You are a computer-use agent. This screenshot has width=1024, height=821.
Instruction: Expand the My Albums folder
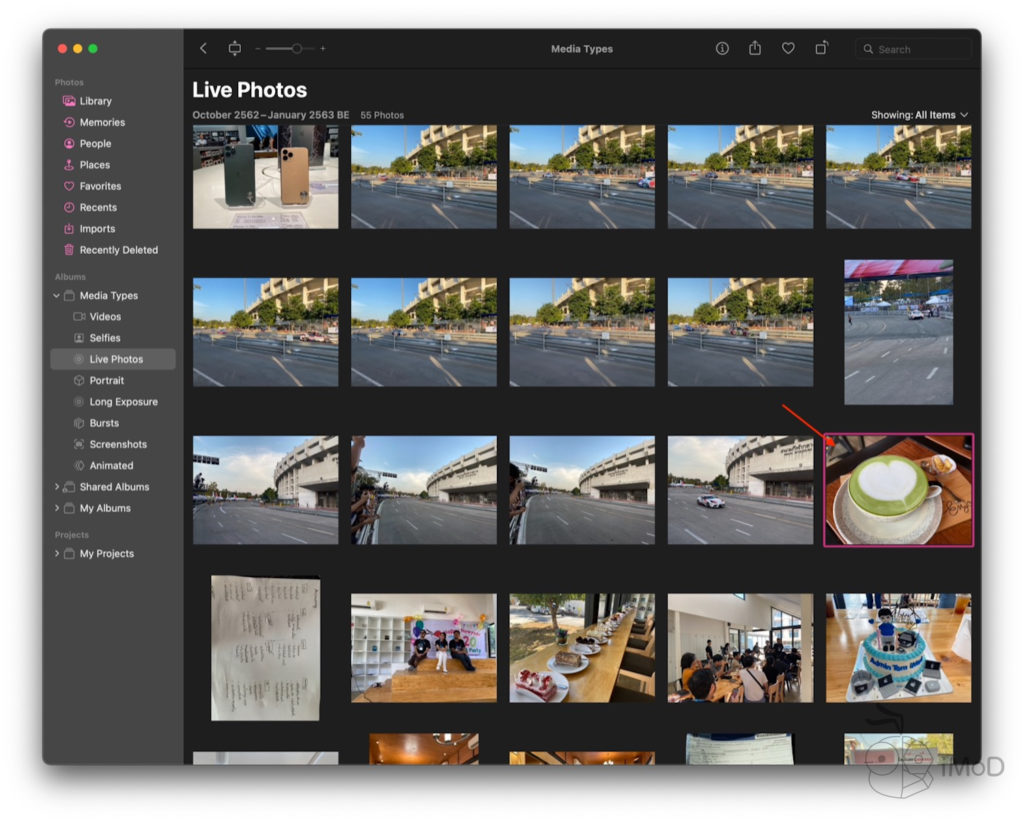(x=57, y=508)
